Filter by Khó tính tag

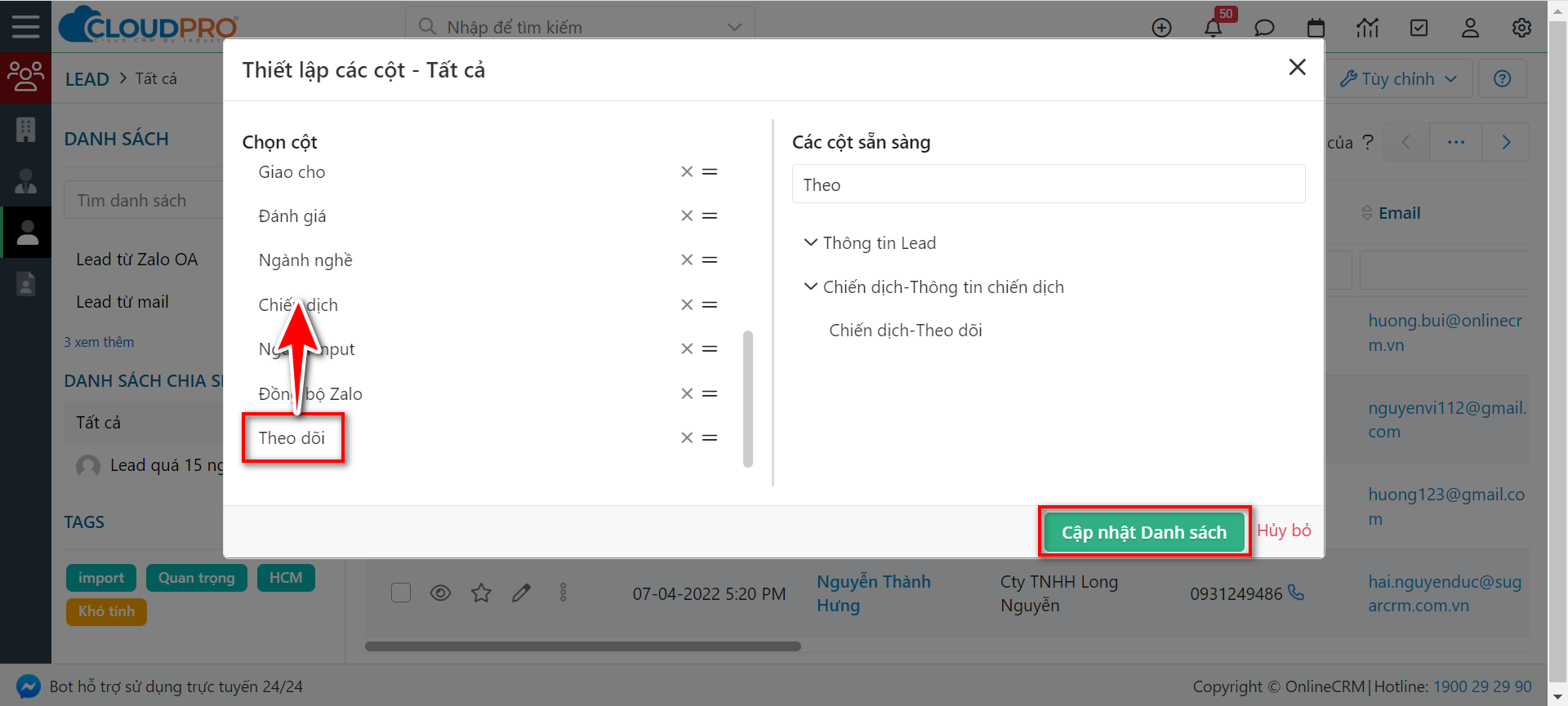pyautogui.click(x=106, y=611)
